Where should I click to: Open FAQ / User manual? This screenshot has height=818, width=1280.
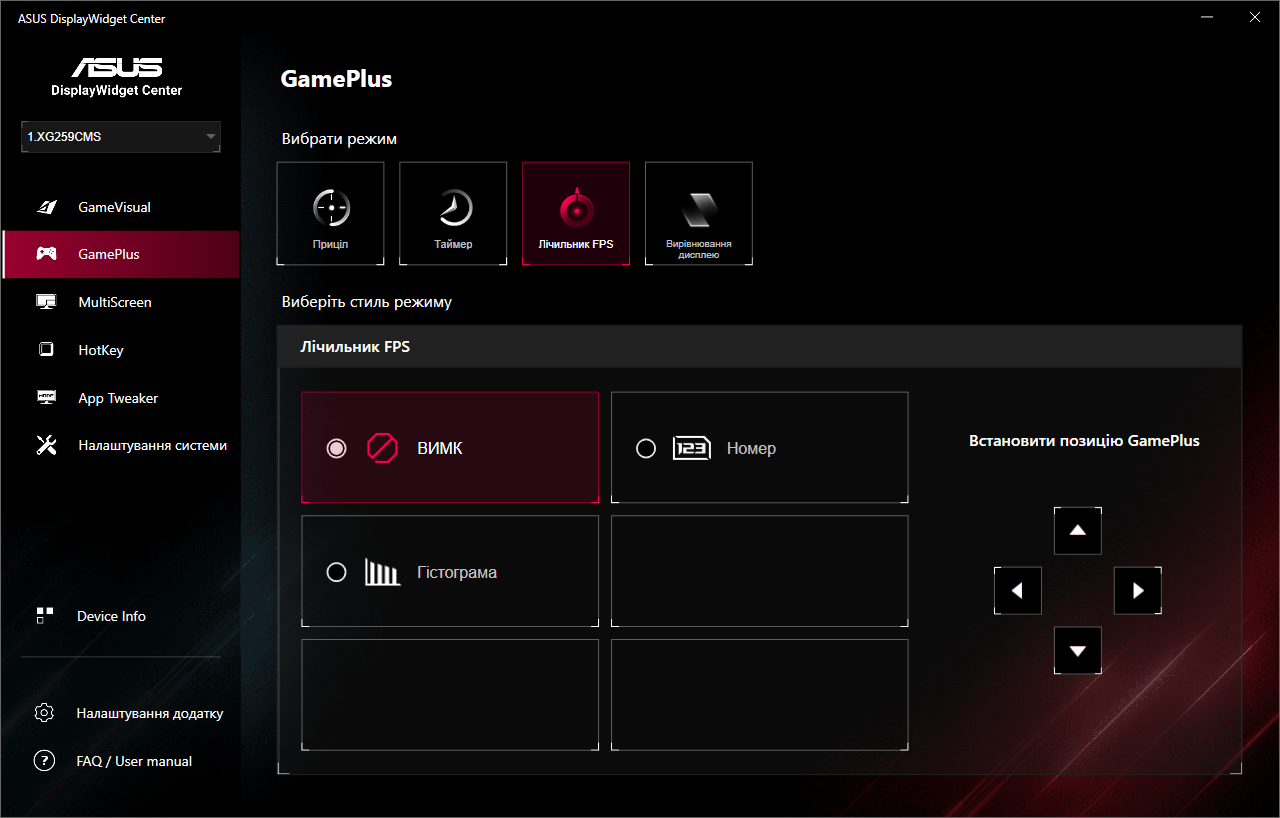click(x=133, y=760)
